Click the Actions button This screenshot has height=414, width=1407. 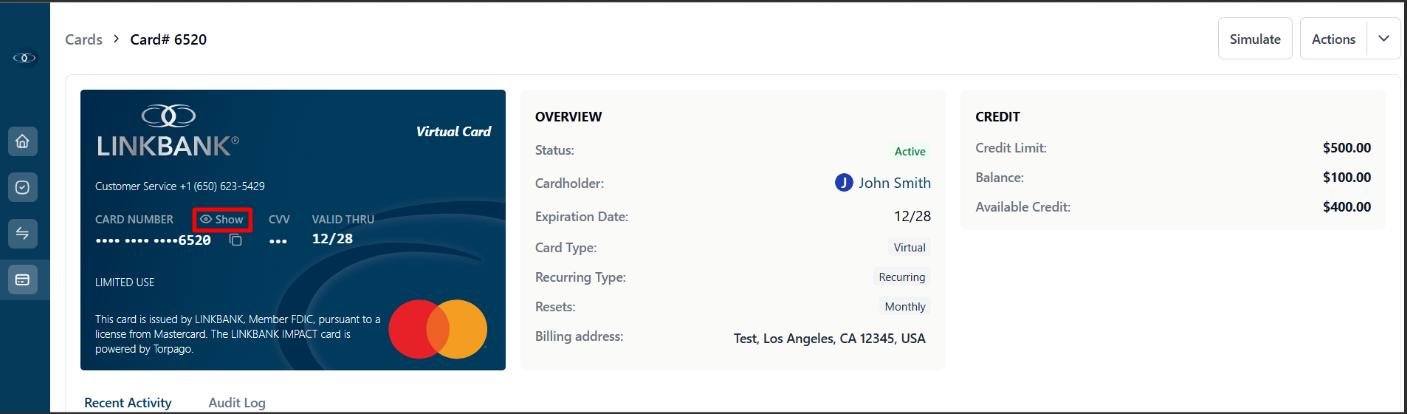tap(1333, 39)
